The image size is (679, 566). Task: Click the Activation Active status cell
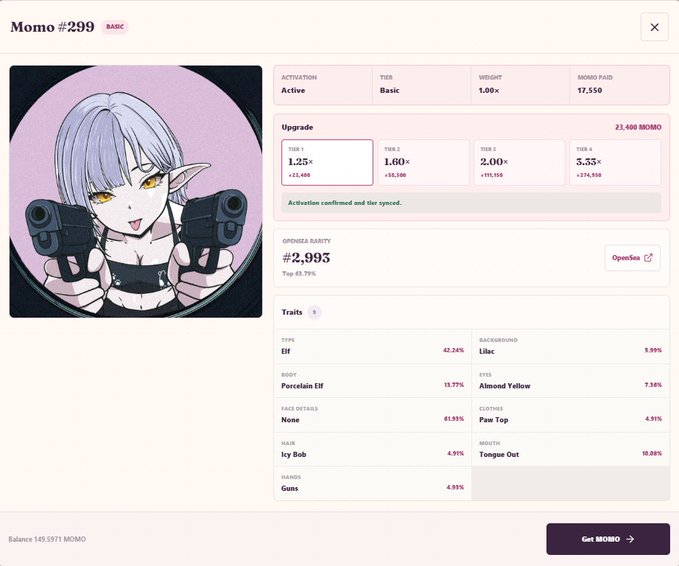tap(323, 85)
